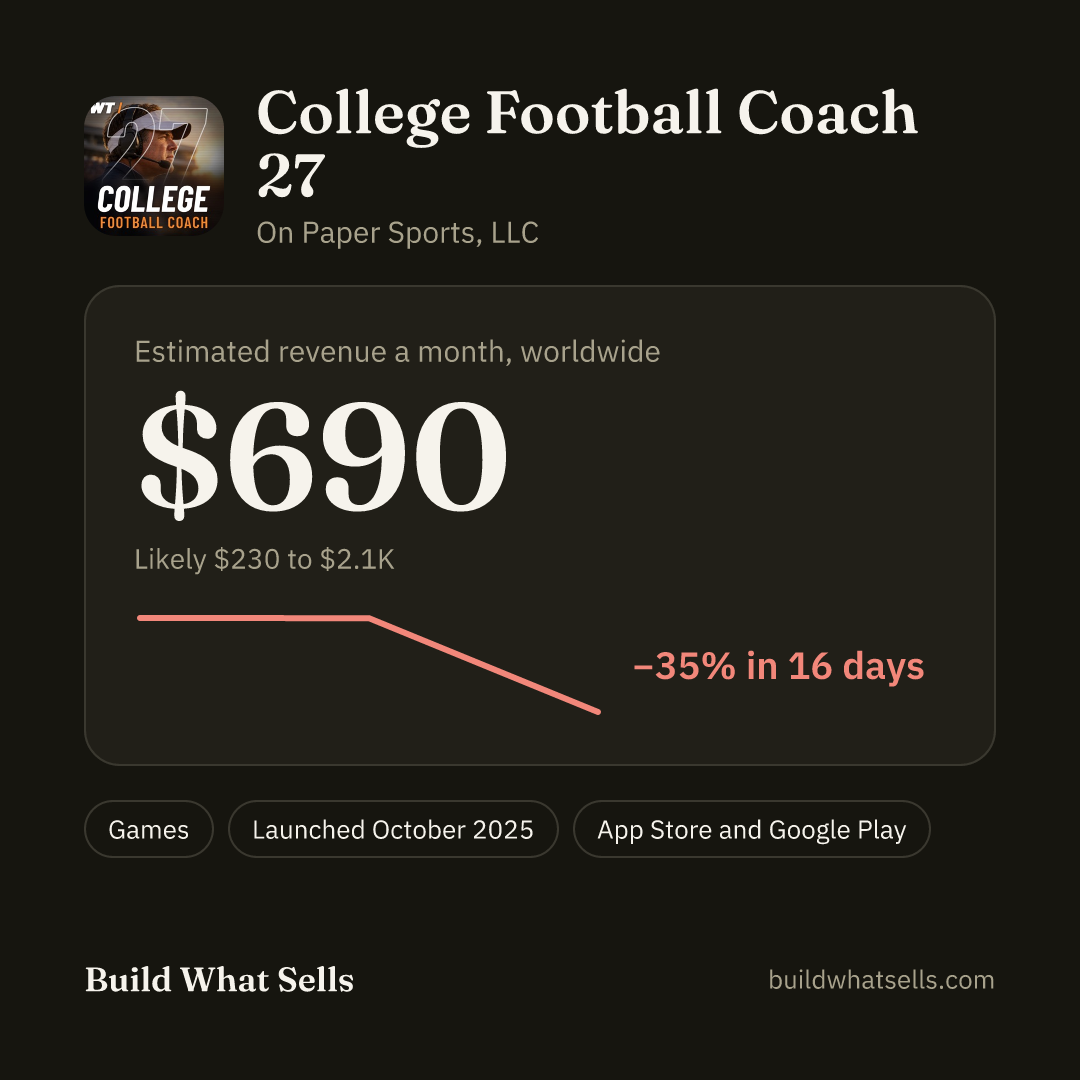
Task: Click the Games category pill
Action: tap(149, 829)
